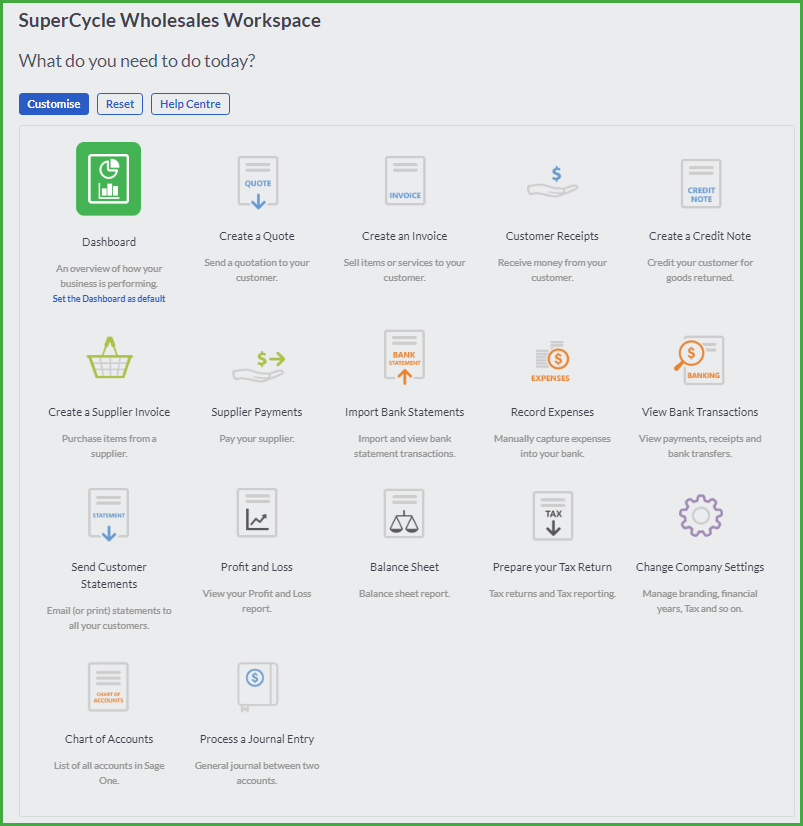Select the 'Create a Quote' title text

coord(257,236)
